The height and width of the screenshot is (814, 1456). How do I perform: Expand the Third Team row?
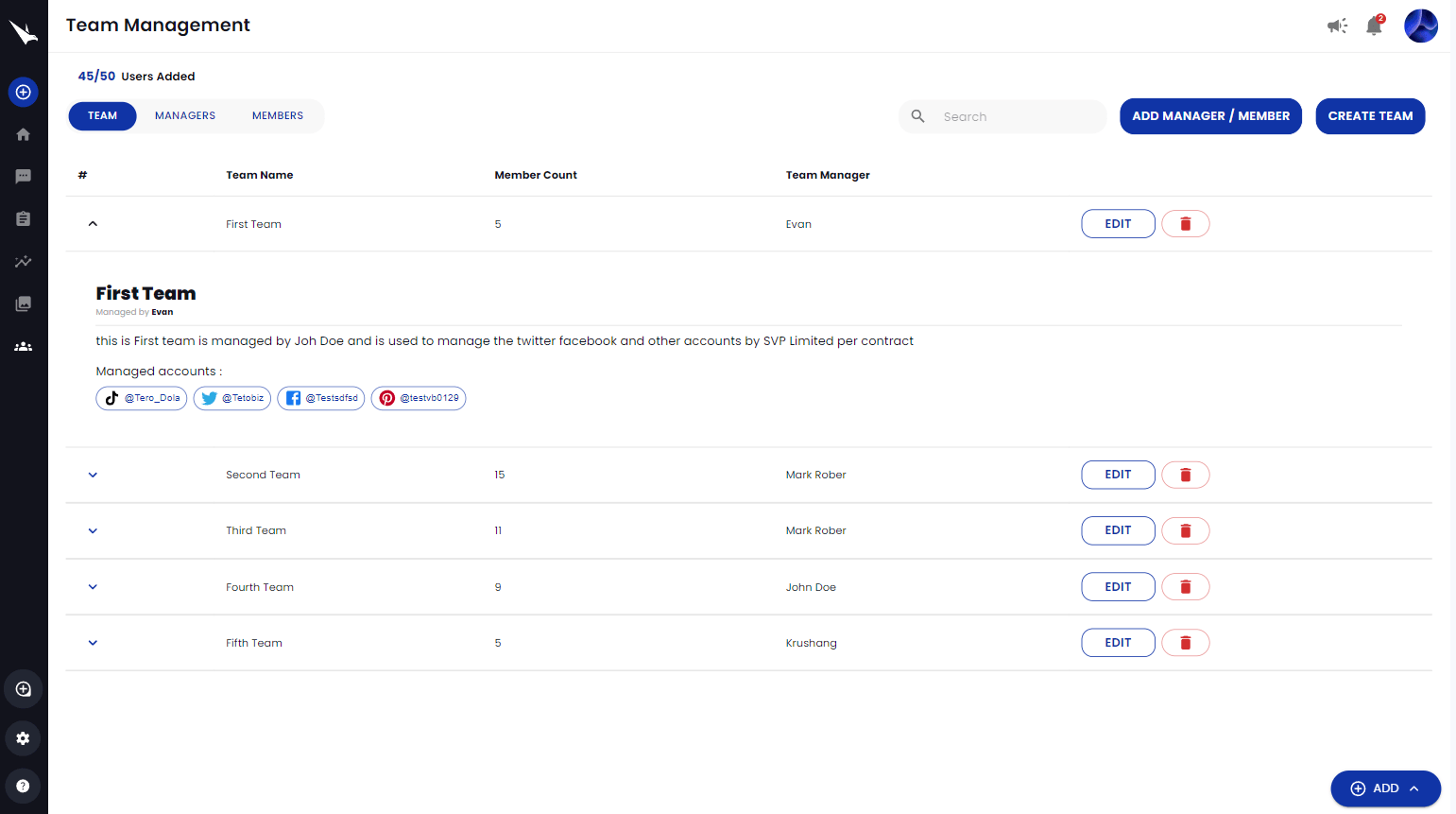click(x=93, y=531)
